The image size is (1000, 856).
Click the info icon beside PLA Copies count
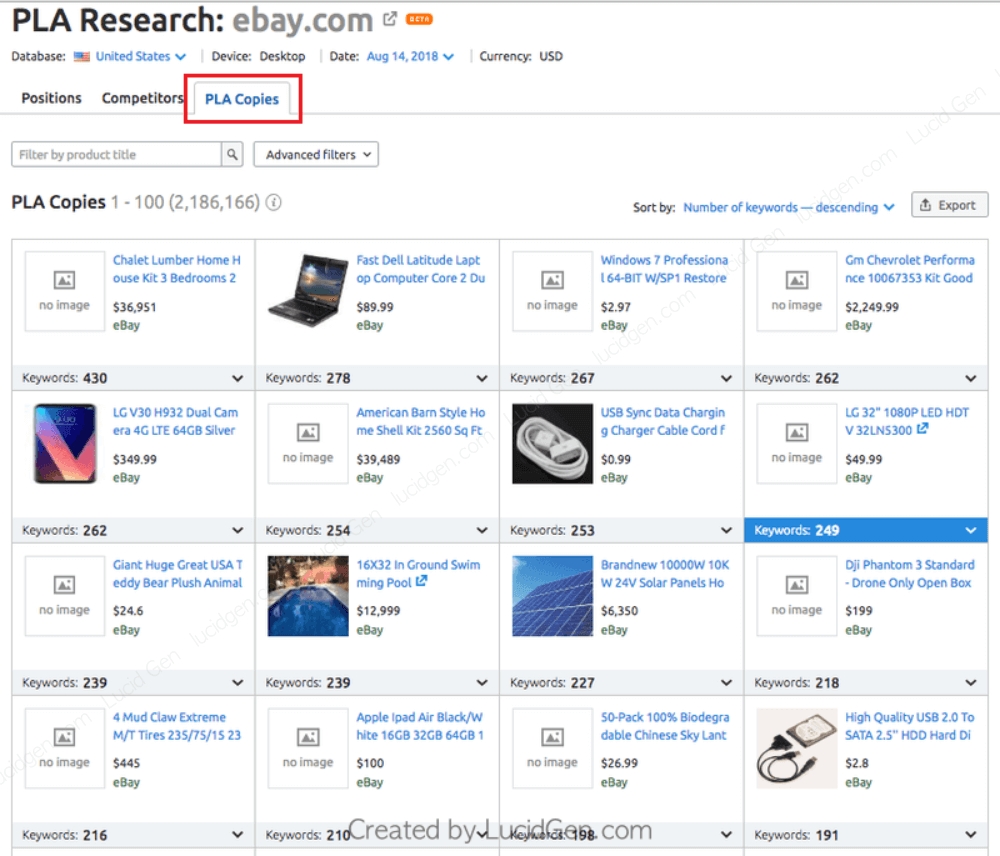273,202
